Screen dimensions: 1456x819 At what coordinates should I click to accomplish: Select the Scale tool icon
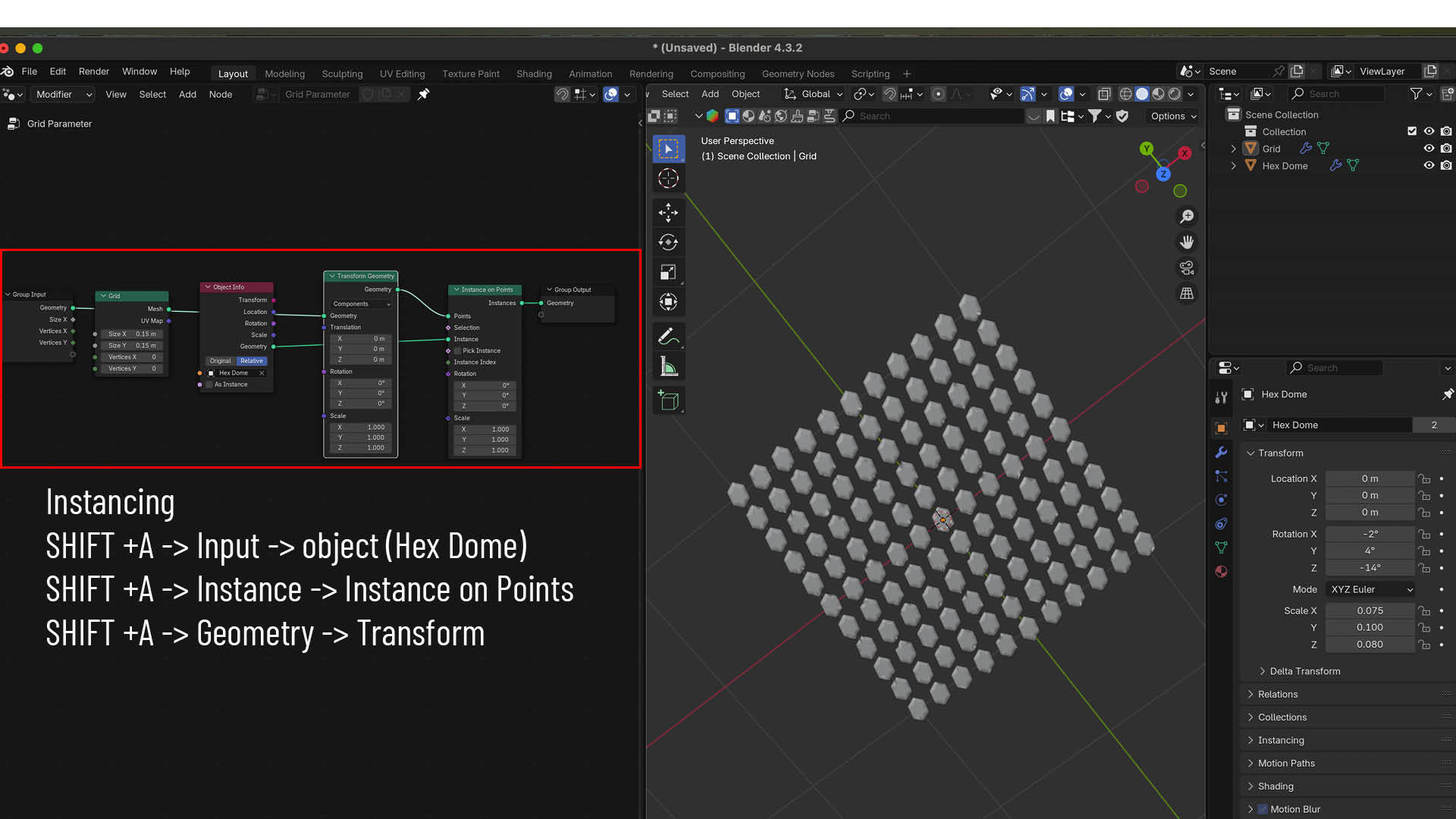click(x=668, y=272)
